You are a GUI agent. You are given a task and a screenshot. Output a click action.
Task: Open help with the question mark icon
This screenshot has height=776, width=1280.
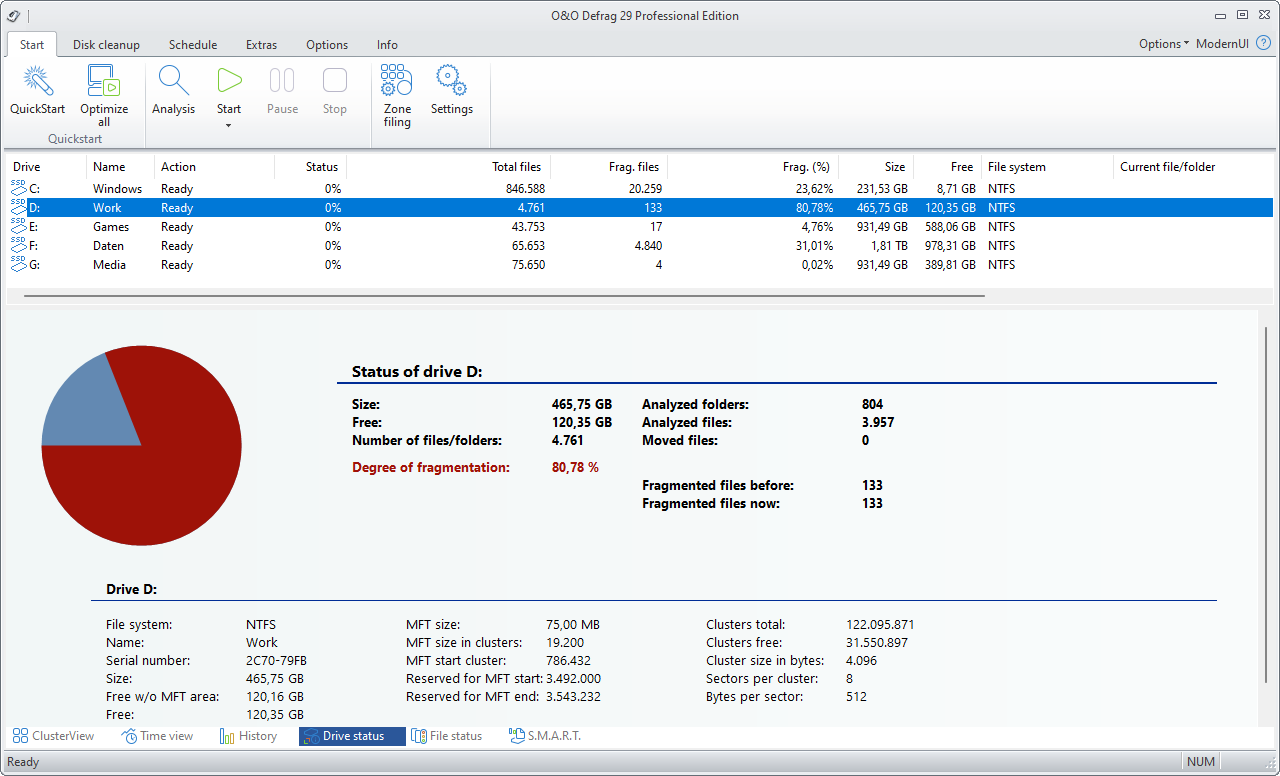point(1263,44)
